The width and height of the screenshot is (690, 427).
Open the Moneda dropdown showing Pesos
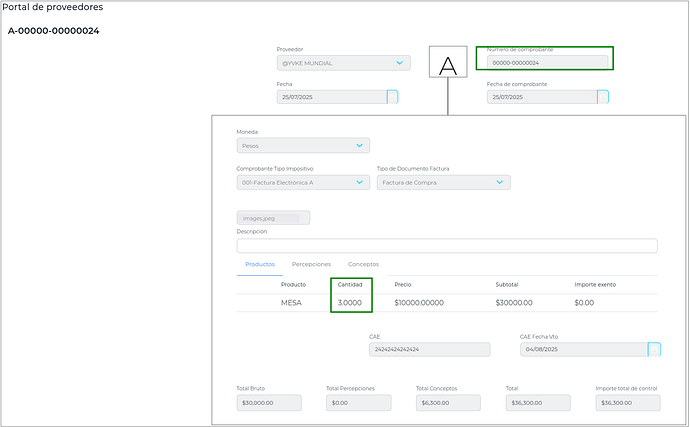click(360, 146)
